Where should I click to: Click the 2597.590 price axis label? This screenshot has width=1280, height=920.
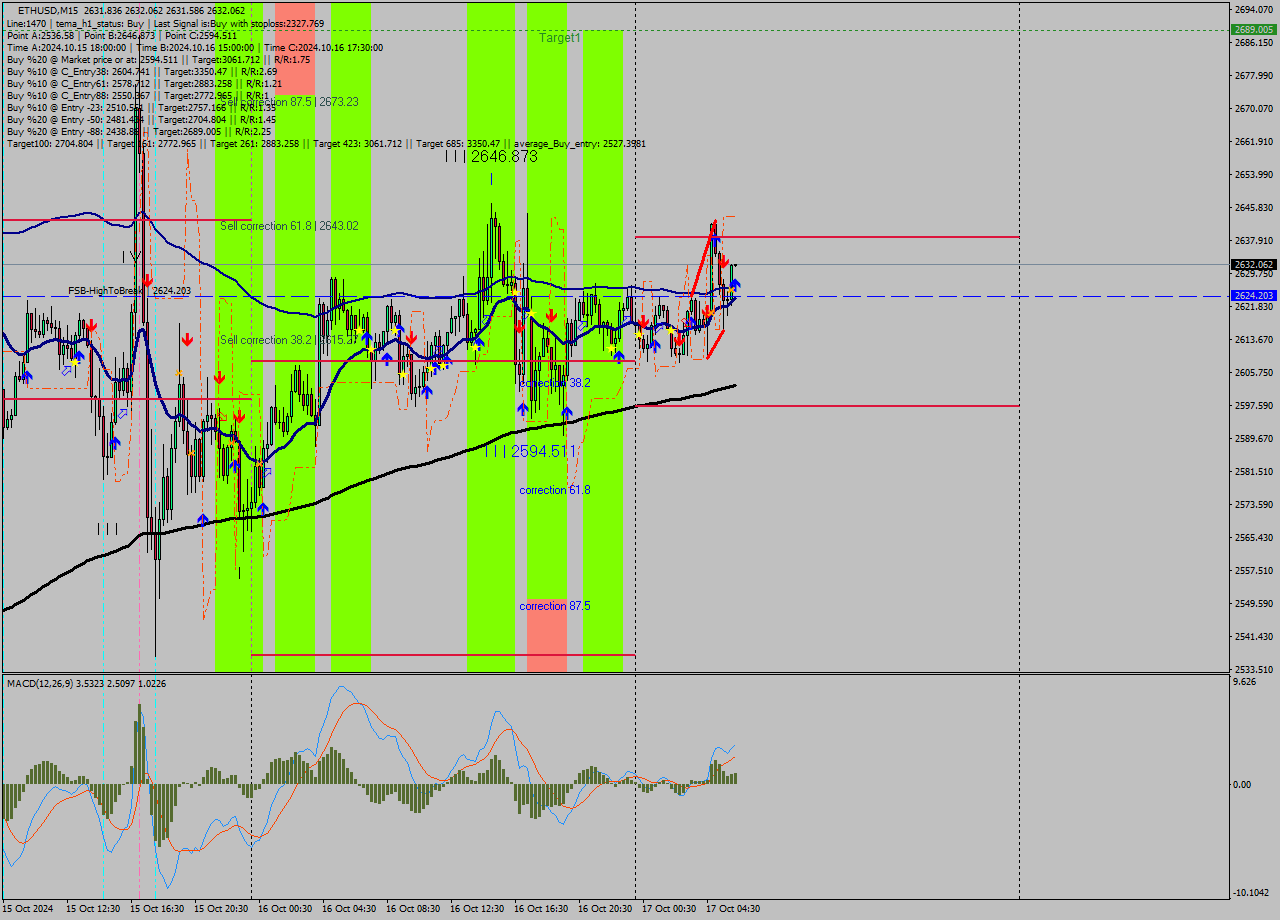1253,405
